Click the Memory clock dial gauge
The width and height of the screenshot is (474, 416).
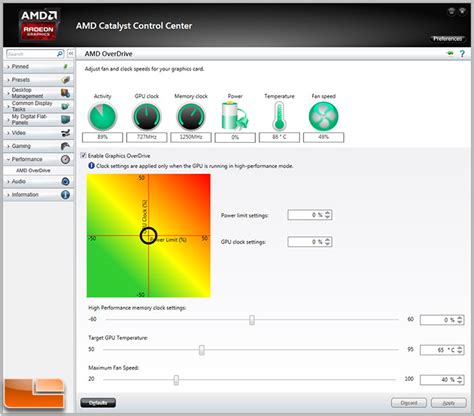(191, 116)
